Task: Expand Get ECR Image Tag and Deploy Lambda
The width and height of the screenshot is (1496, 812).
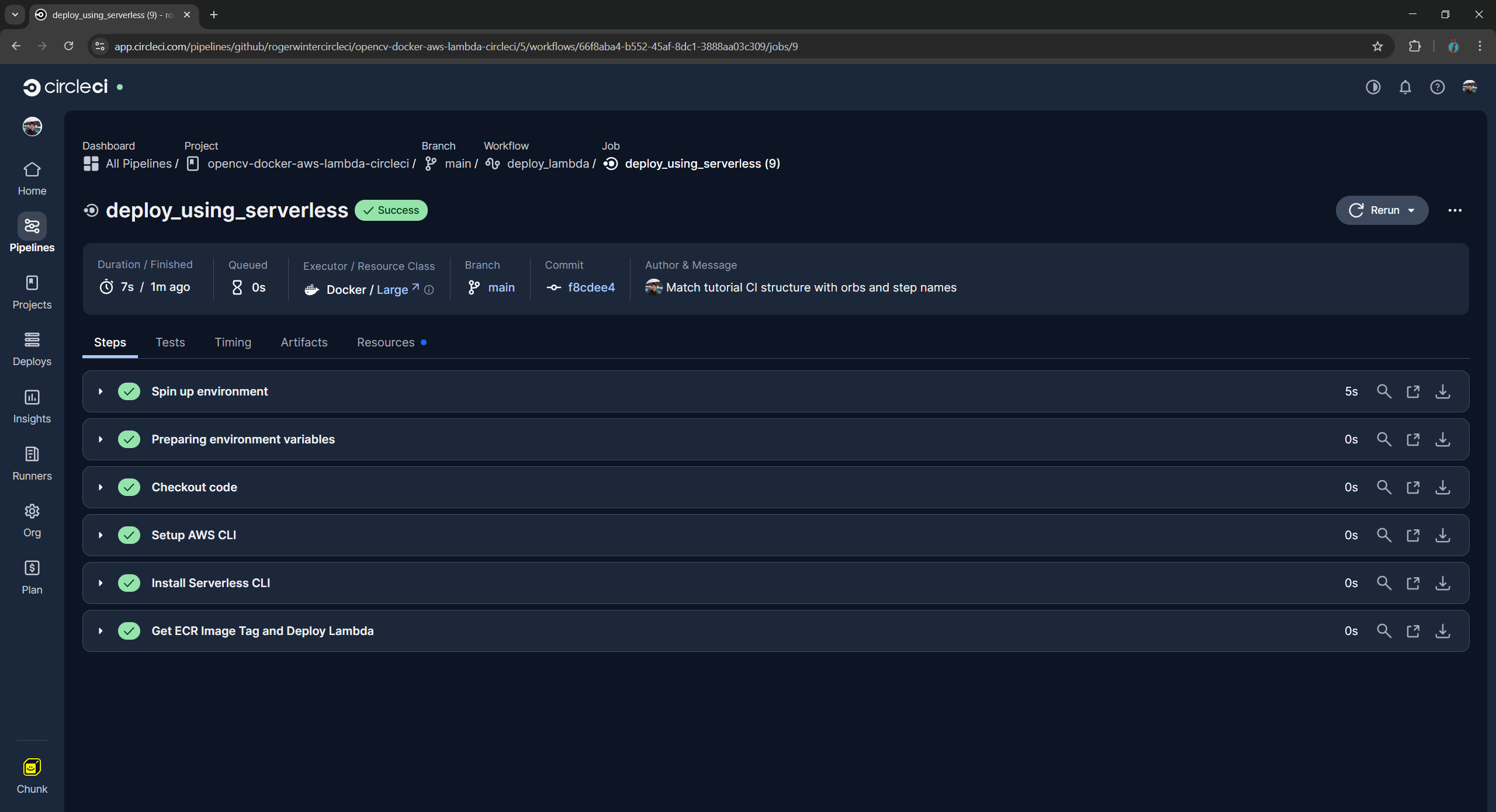Action: pos(101,631)
